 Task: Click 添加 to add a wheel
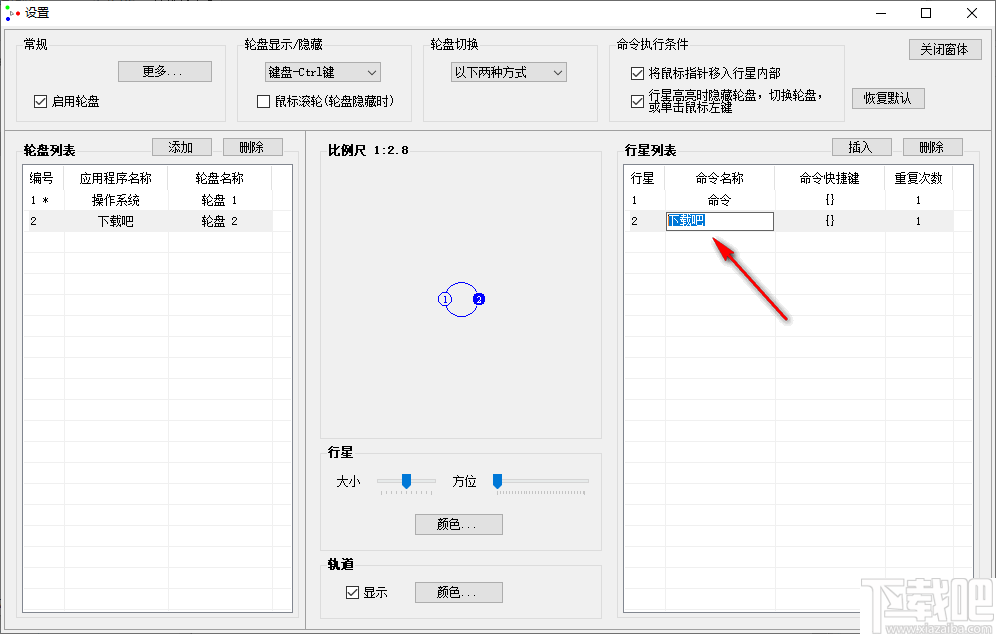[x=181, y=147]
